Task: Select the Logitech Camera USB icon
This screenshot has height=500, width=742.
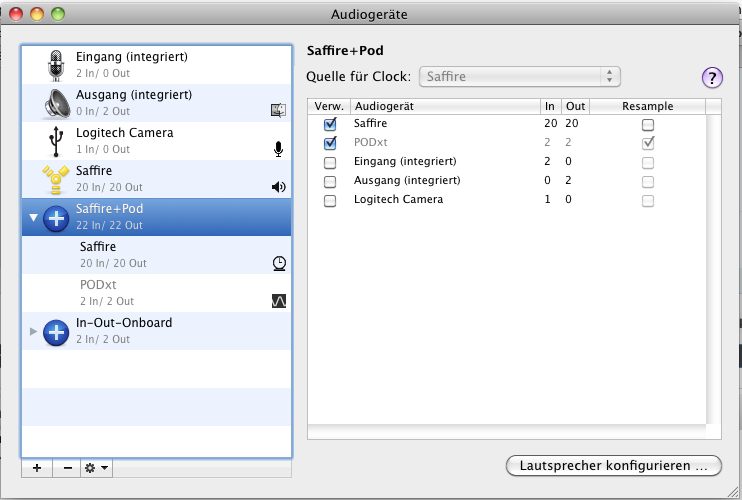Action: coord(56,141)
